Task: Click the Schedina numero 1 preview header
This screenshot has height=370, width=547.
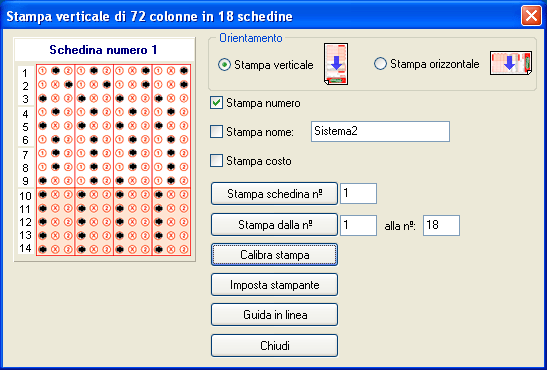Action: pyautogui.click(x=104, y=50)
